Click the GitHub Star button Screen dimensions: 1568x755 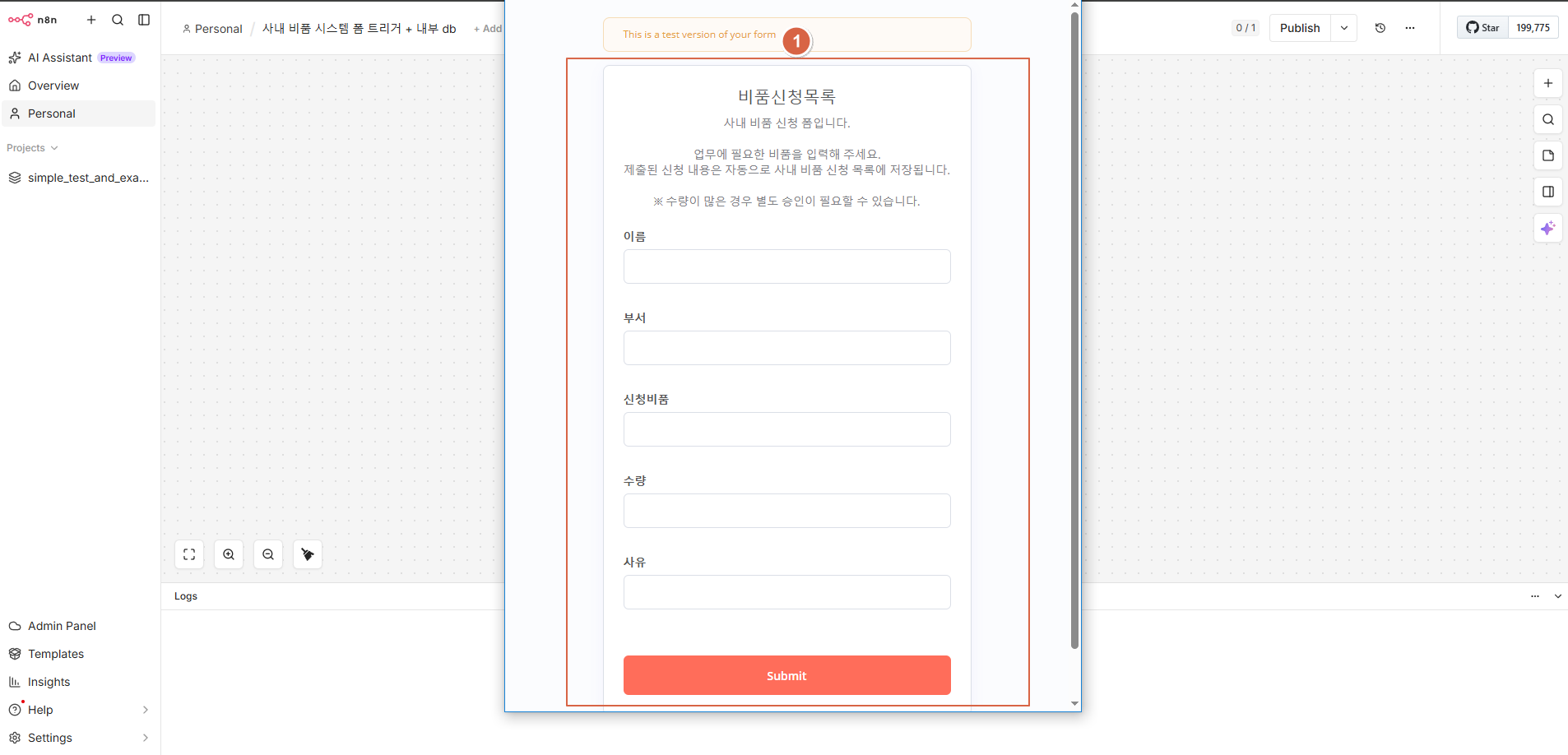tap(1483, 27)
